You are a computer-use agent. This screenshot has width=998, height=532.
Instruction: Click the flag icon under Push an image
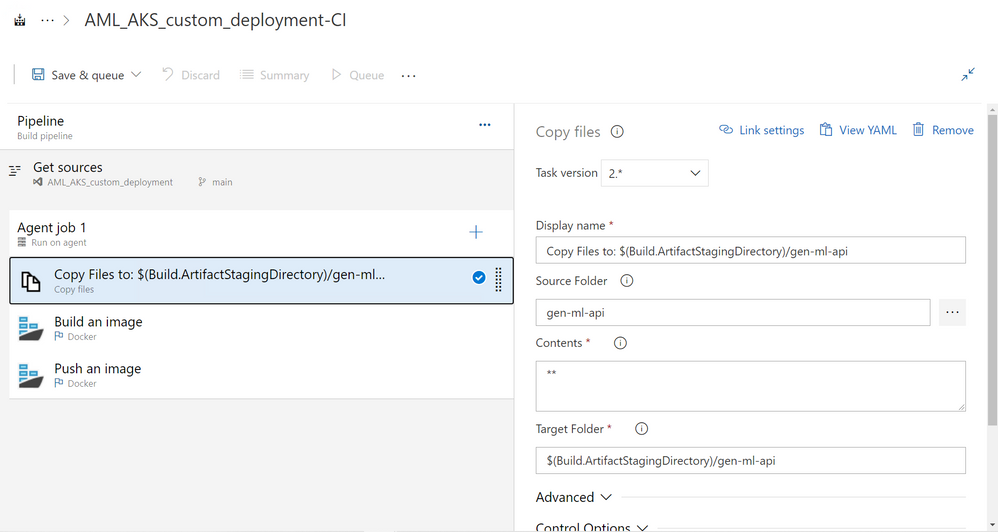pos(59,383)
